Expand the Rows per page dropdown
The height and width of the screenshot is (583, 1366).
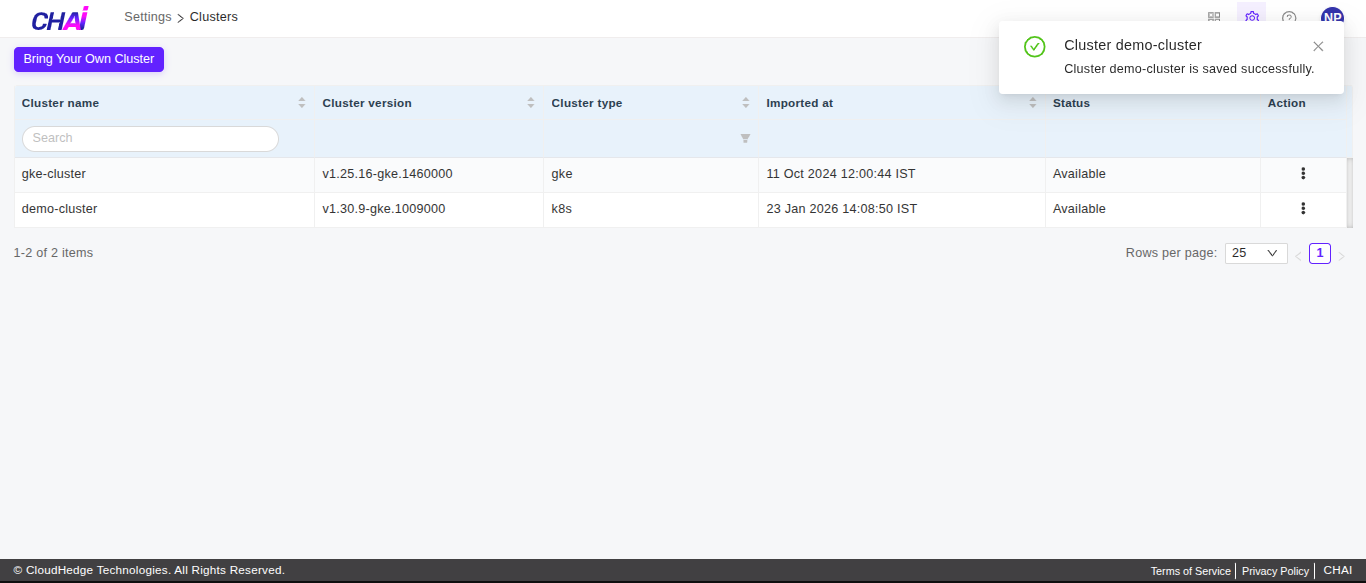pos(1256,253)
